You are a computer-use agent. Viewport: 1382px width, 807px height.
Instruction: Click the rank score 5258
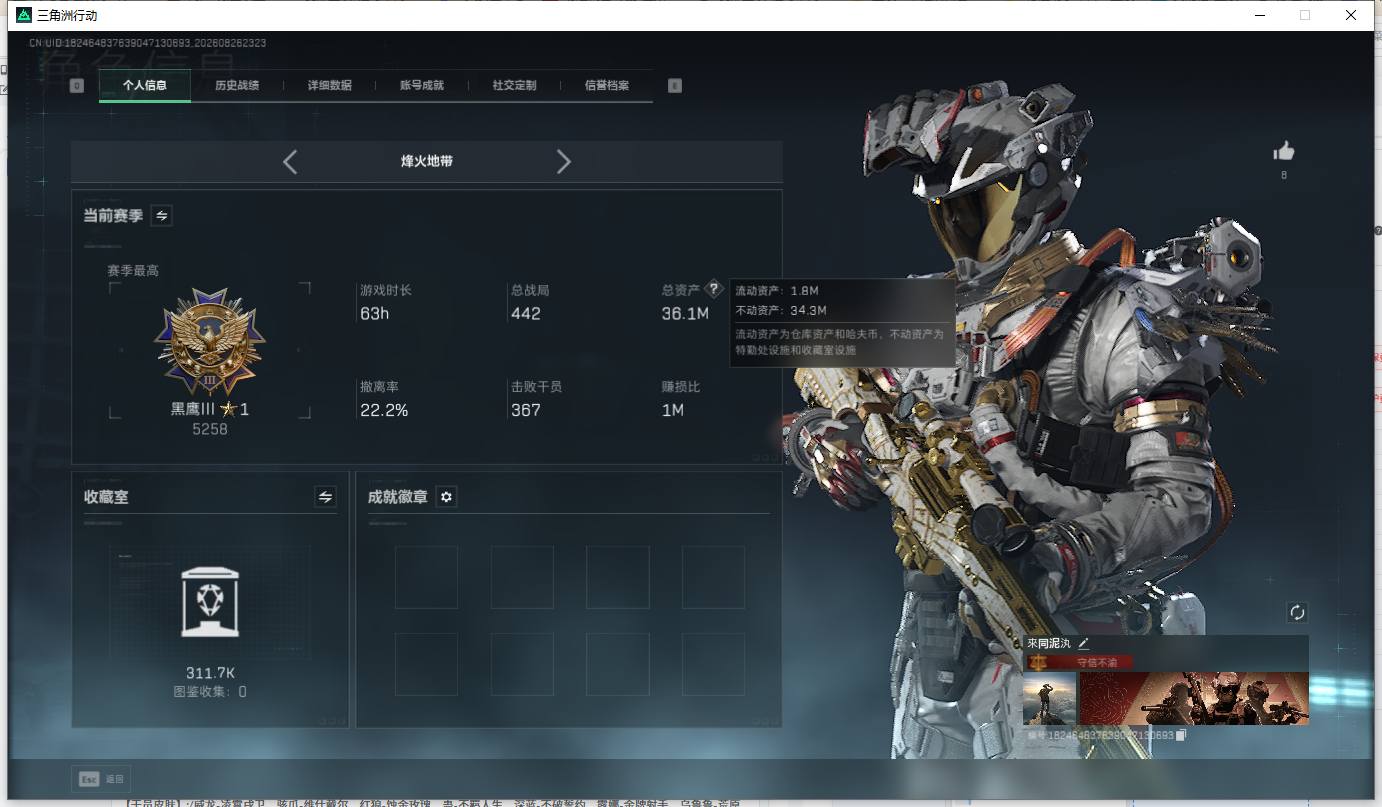click(210, 429)
